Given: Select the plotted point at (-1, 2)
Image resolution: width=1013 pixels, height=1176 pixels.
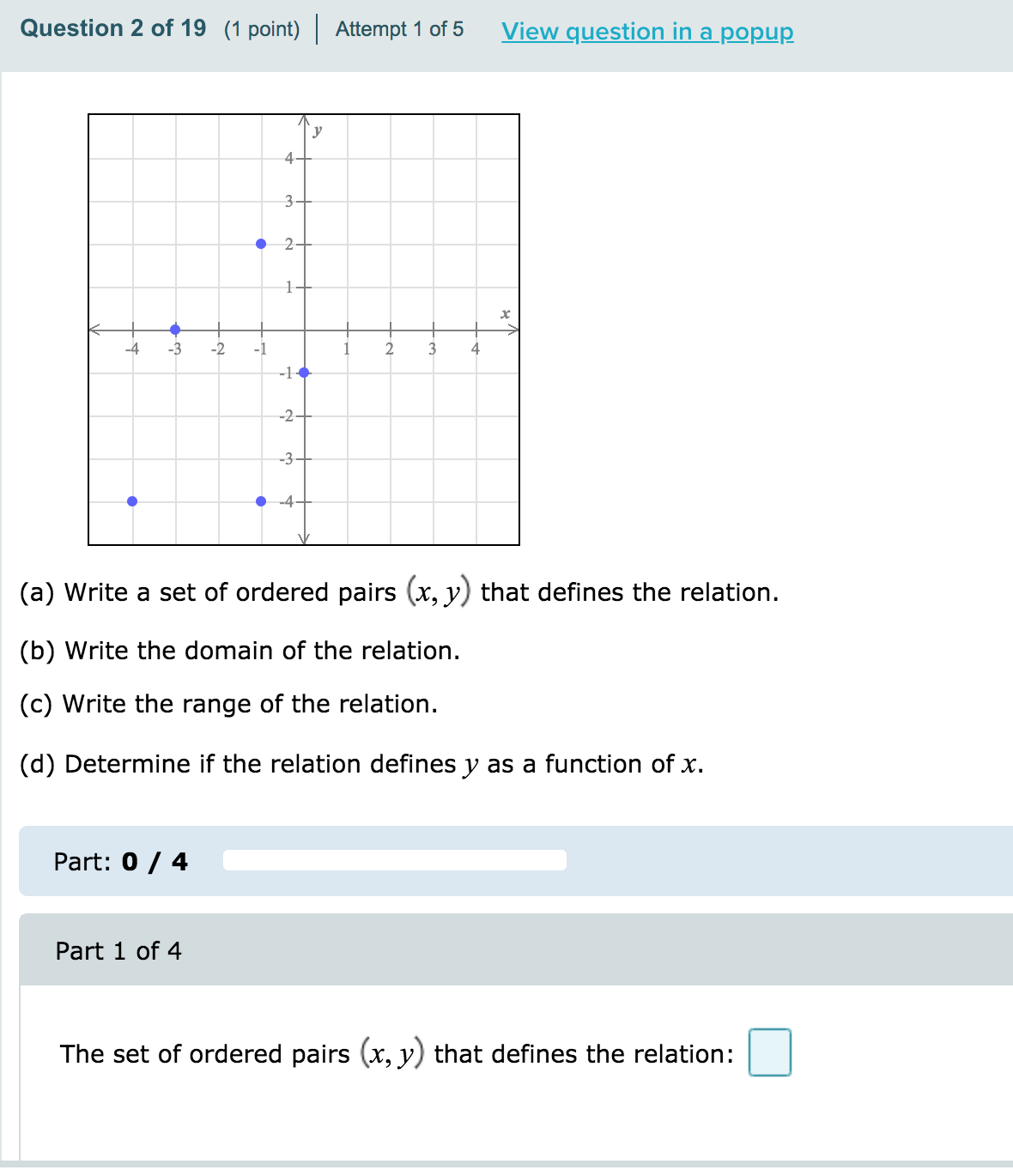Looking at the screenshot, I should [x=261, y=243].
